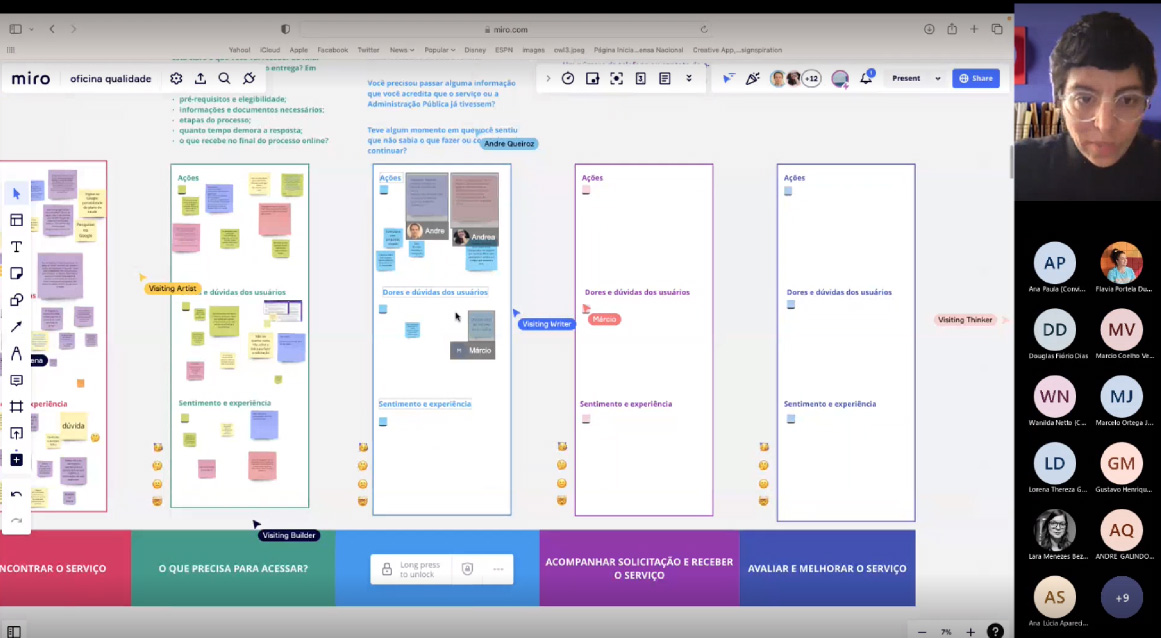Open the timer in collaboration toolbar
1161x638 pixels.
[568, 78]
